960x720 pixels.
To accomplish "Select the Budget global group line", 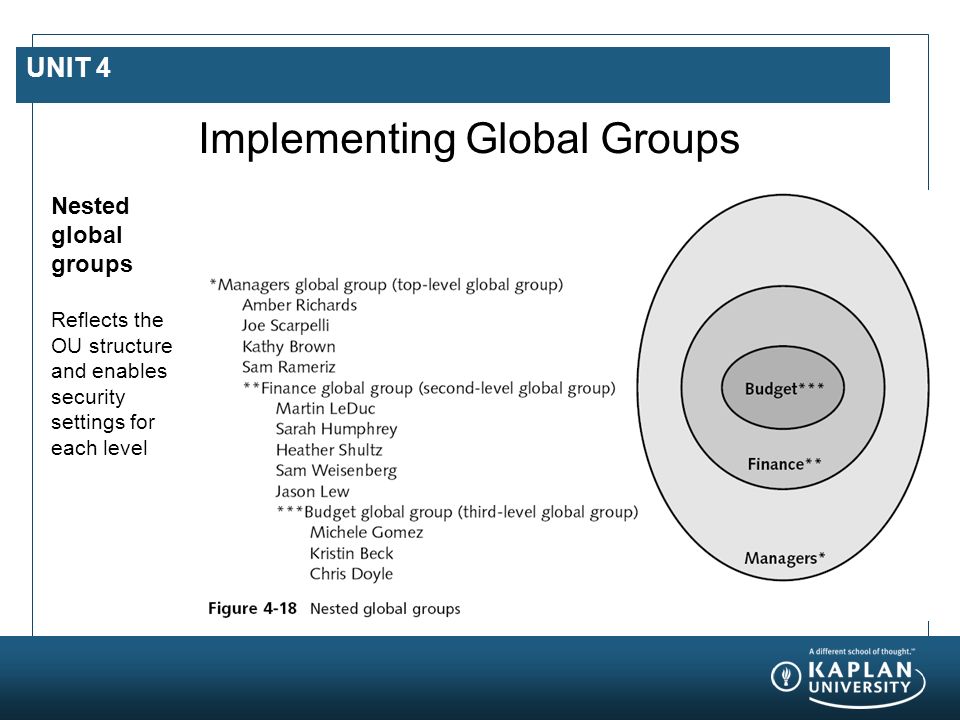I will 457,512.
